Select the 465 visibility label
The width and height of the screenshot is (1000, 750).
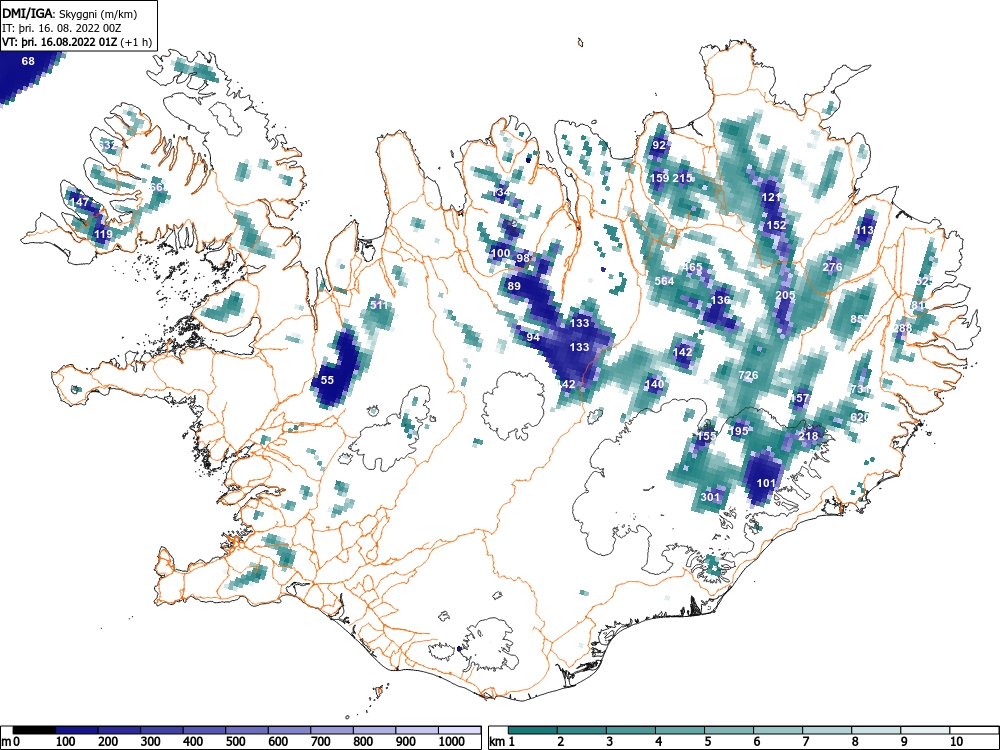[692, 267]
